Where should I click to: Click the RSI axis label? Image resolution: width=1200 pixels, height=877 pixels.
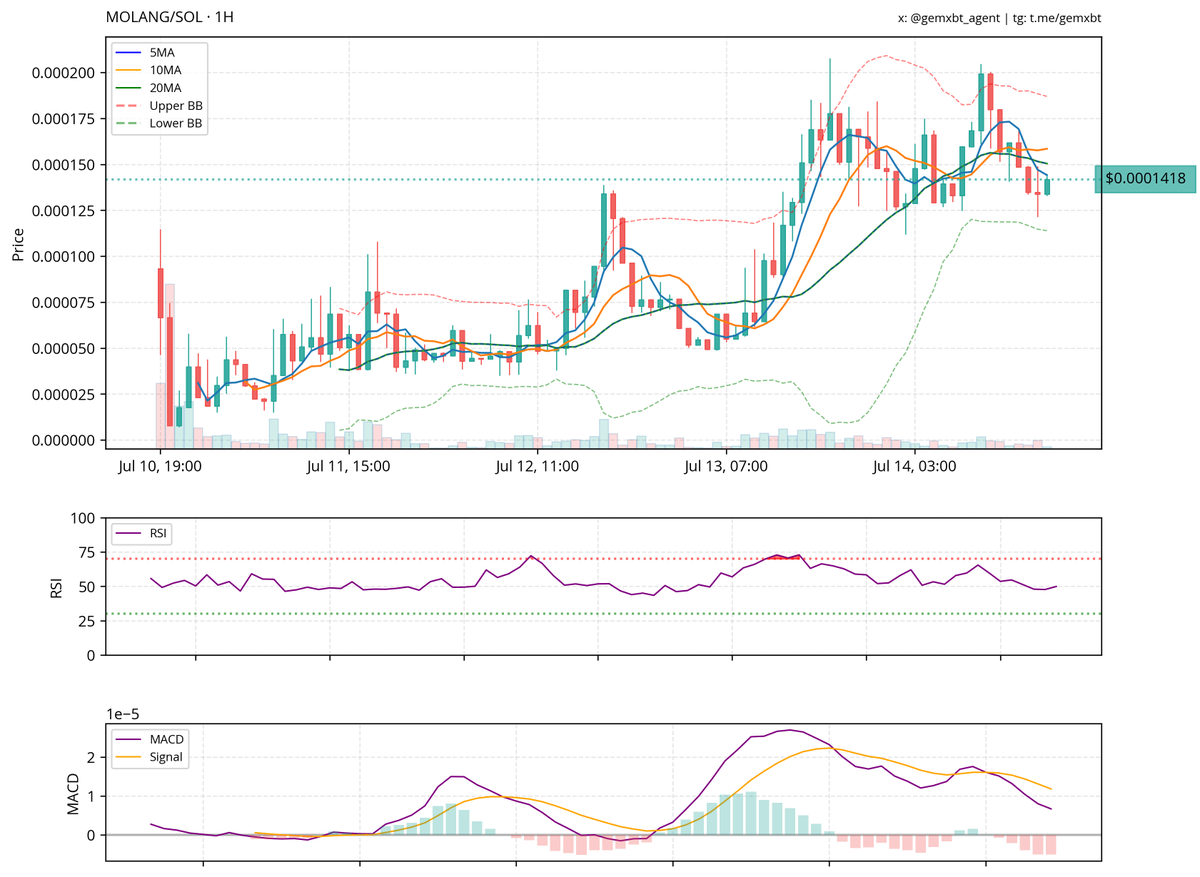(x=55, y=587)
